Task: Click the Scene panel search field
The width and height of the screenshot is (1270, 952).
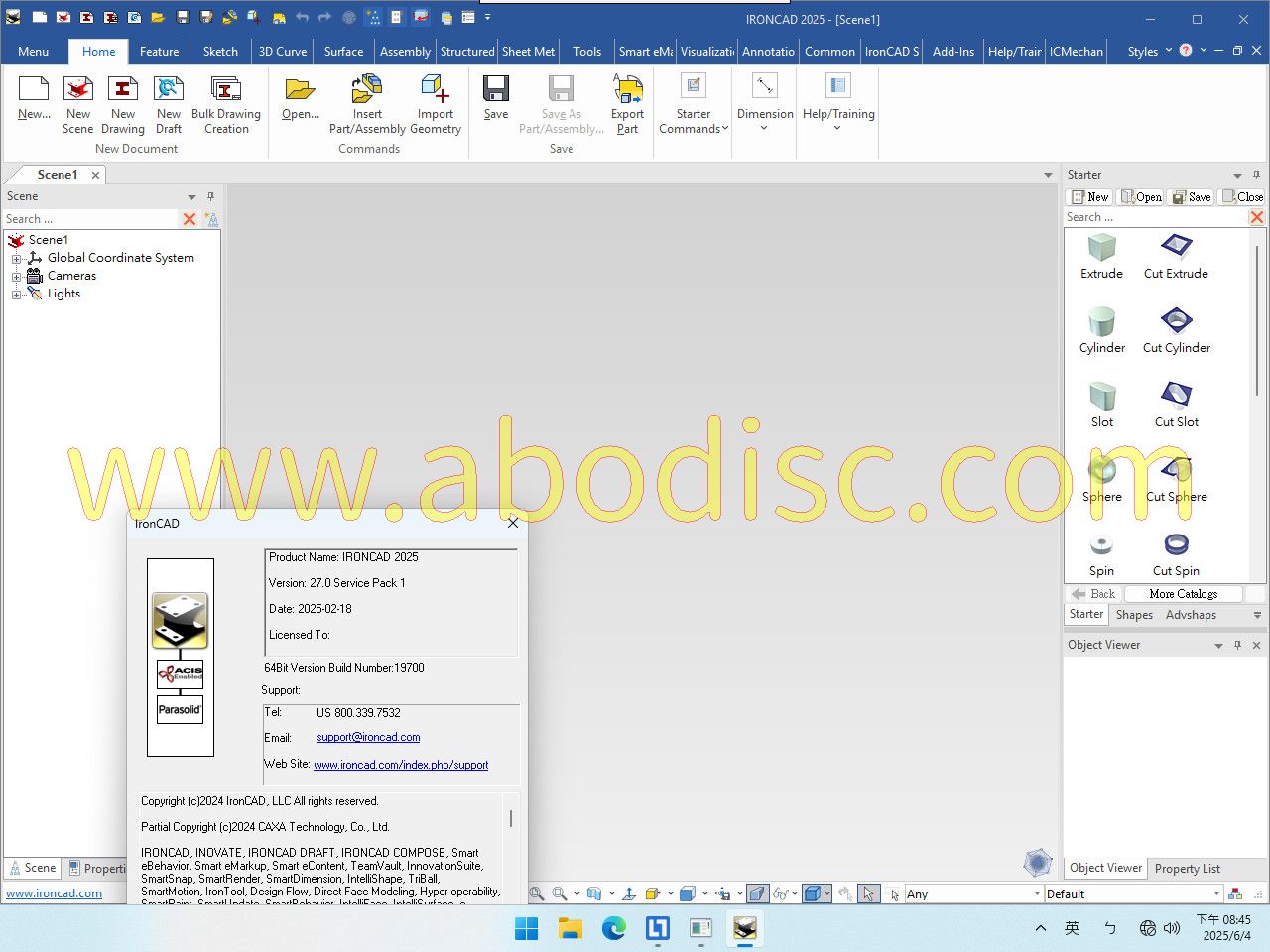Action: (90, 219)
